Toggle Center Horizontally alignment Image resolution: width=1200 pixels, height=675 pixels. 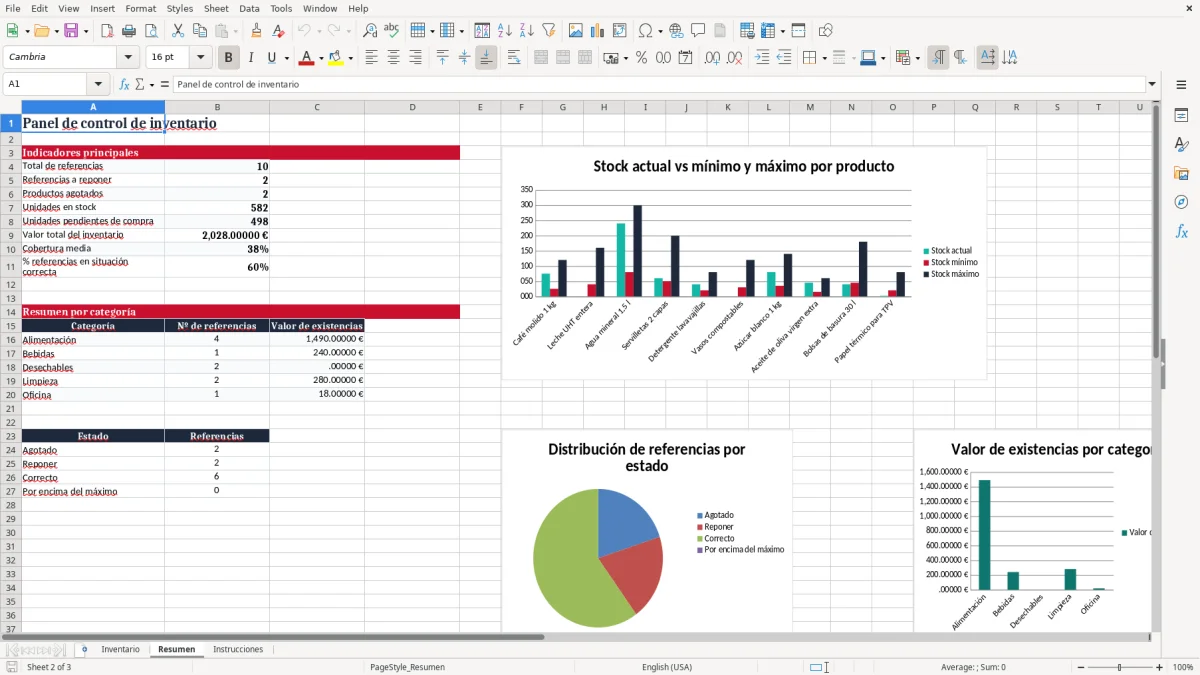coord(394,58)
